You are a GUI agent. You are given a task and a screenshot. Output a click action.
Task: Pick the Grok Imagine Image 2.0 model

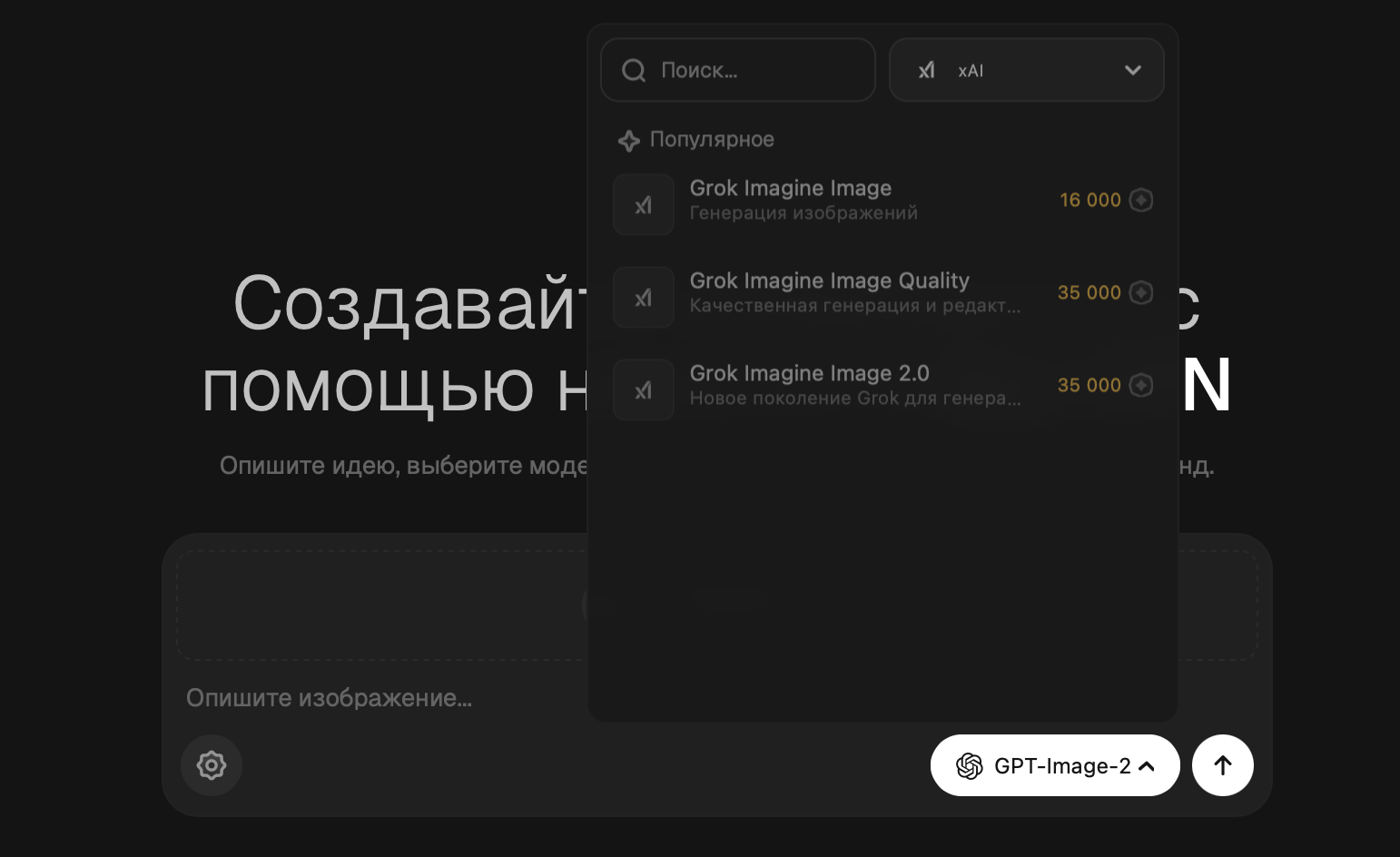[x=883, y=389]
